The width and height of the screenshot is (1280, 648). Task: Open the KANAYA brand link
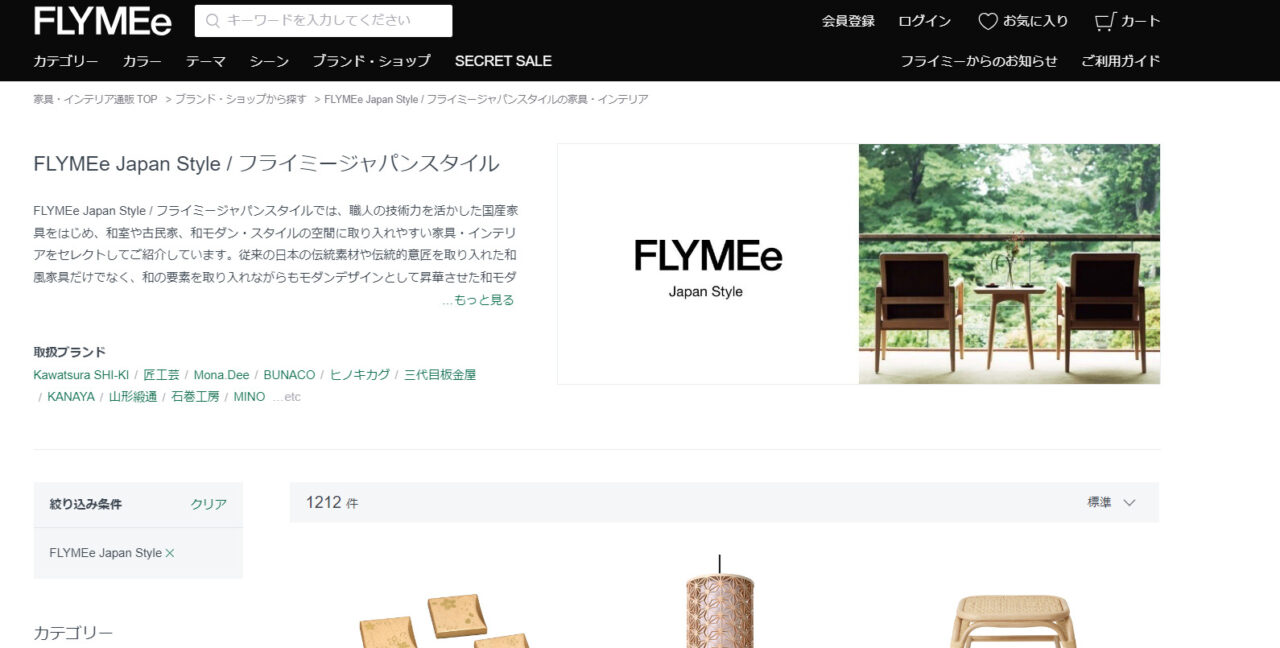pyautogui.click(x=71, y=397)
